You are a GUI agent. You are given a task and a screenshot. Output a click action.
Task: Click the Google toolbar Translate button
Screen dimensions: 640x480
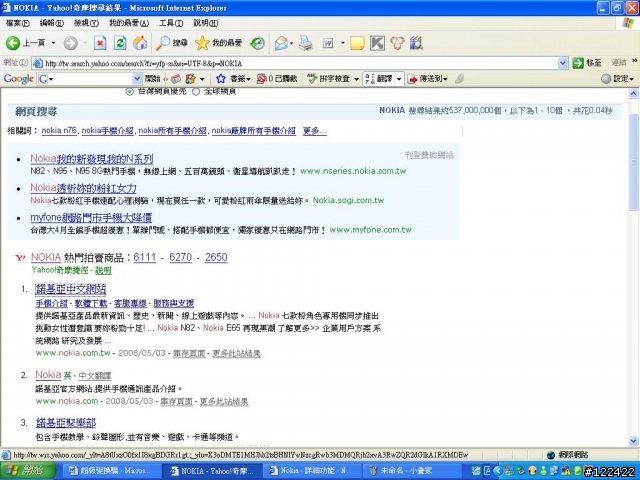point(379,78)
